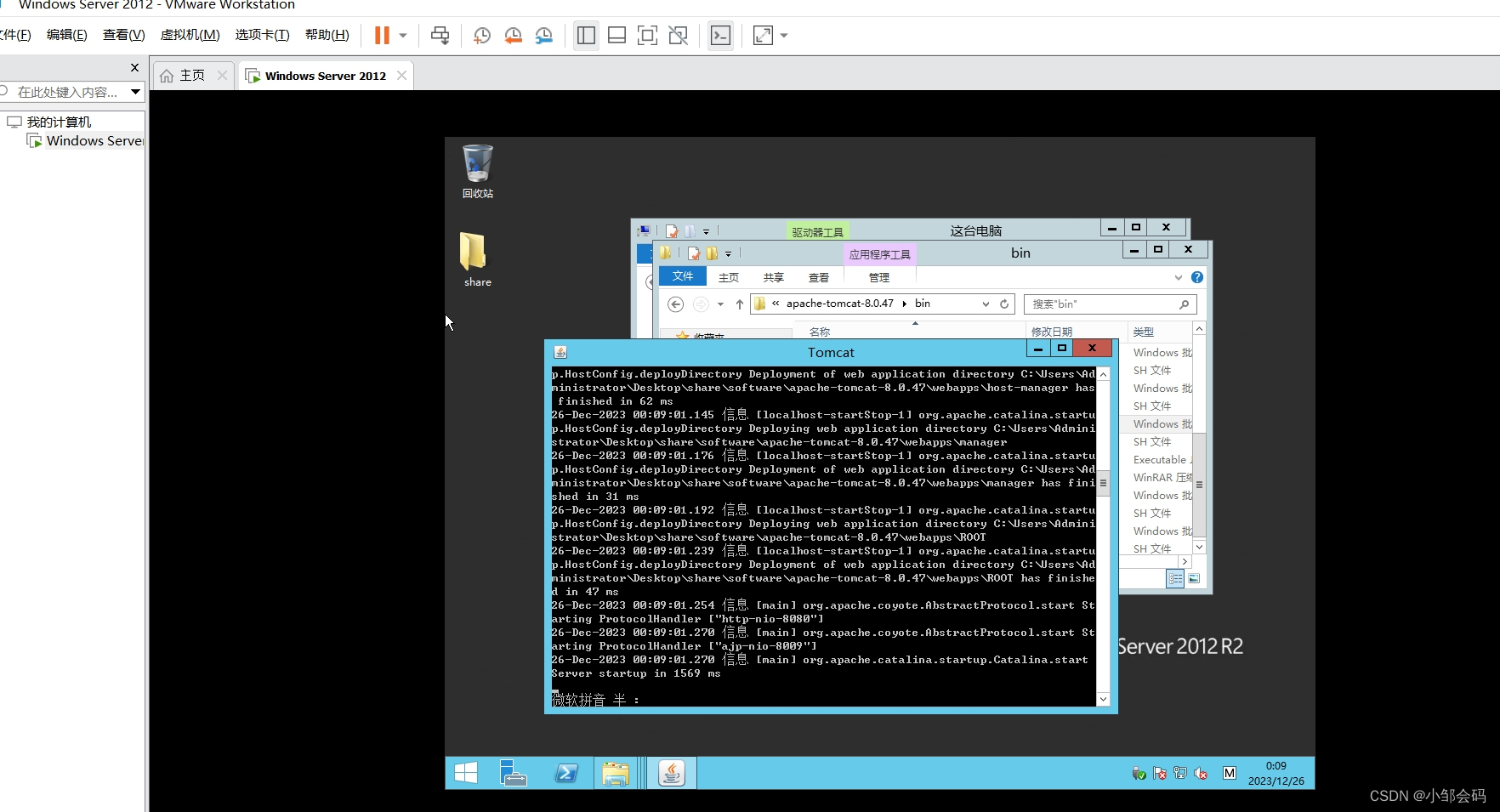Select Windows Server entry in library tree

[94, 140]
